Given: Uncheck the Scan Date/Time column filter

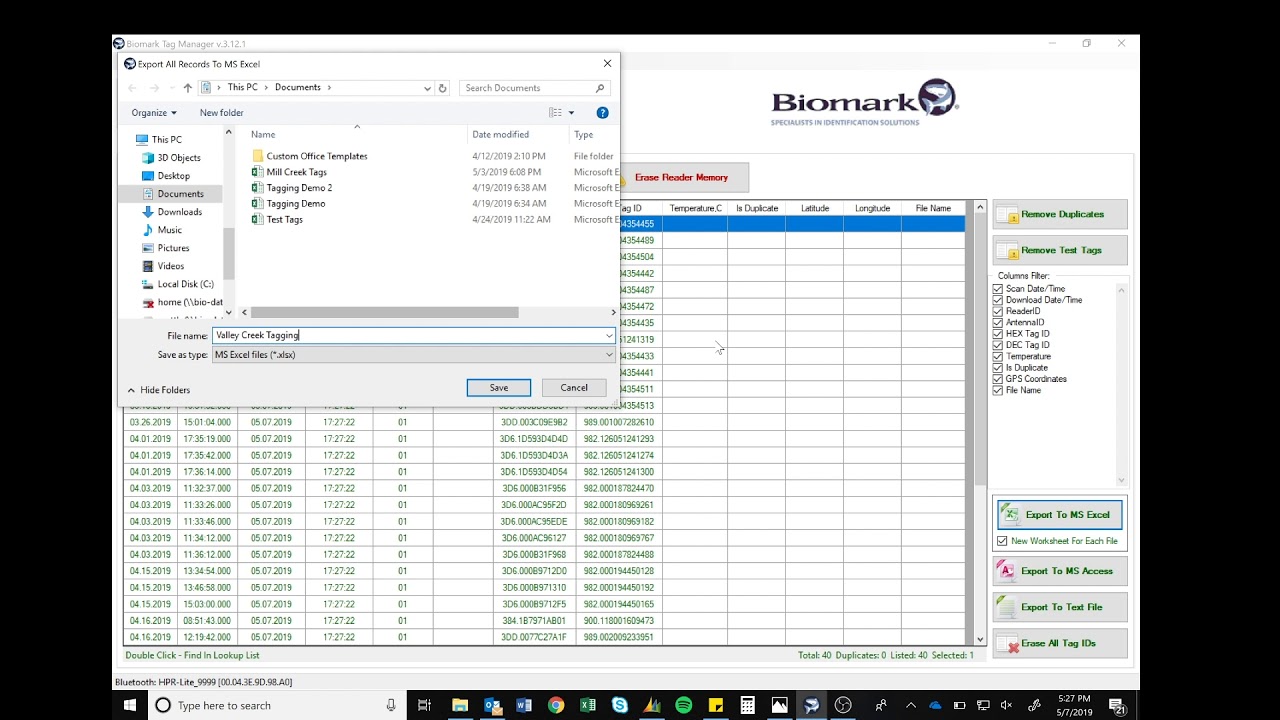Looking at the screenshot, I should (998, 289).
